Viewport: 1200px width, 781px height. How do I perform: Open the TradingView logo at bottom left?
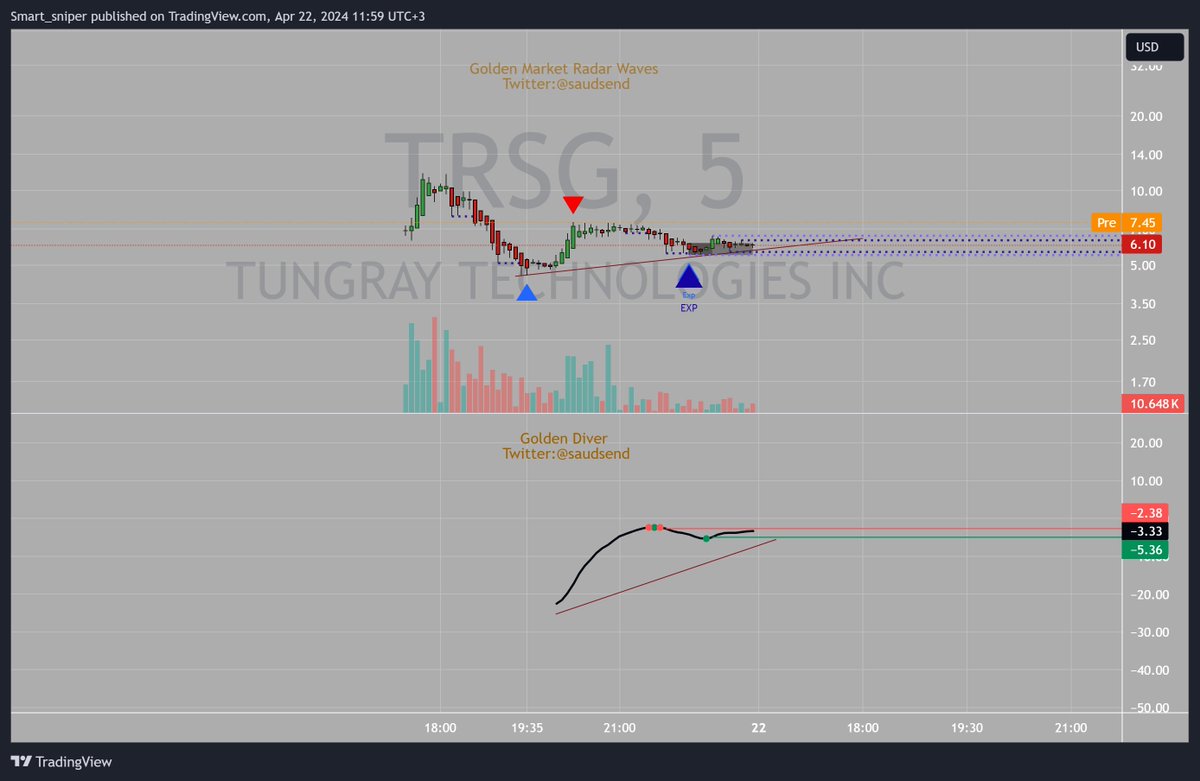pos(62,761)
